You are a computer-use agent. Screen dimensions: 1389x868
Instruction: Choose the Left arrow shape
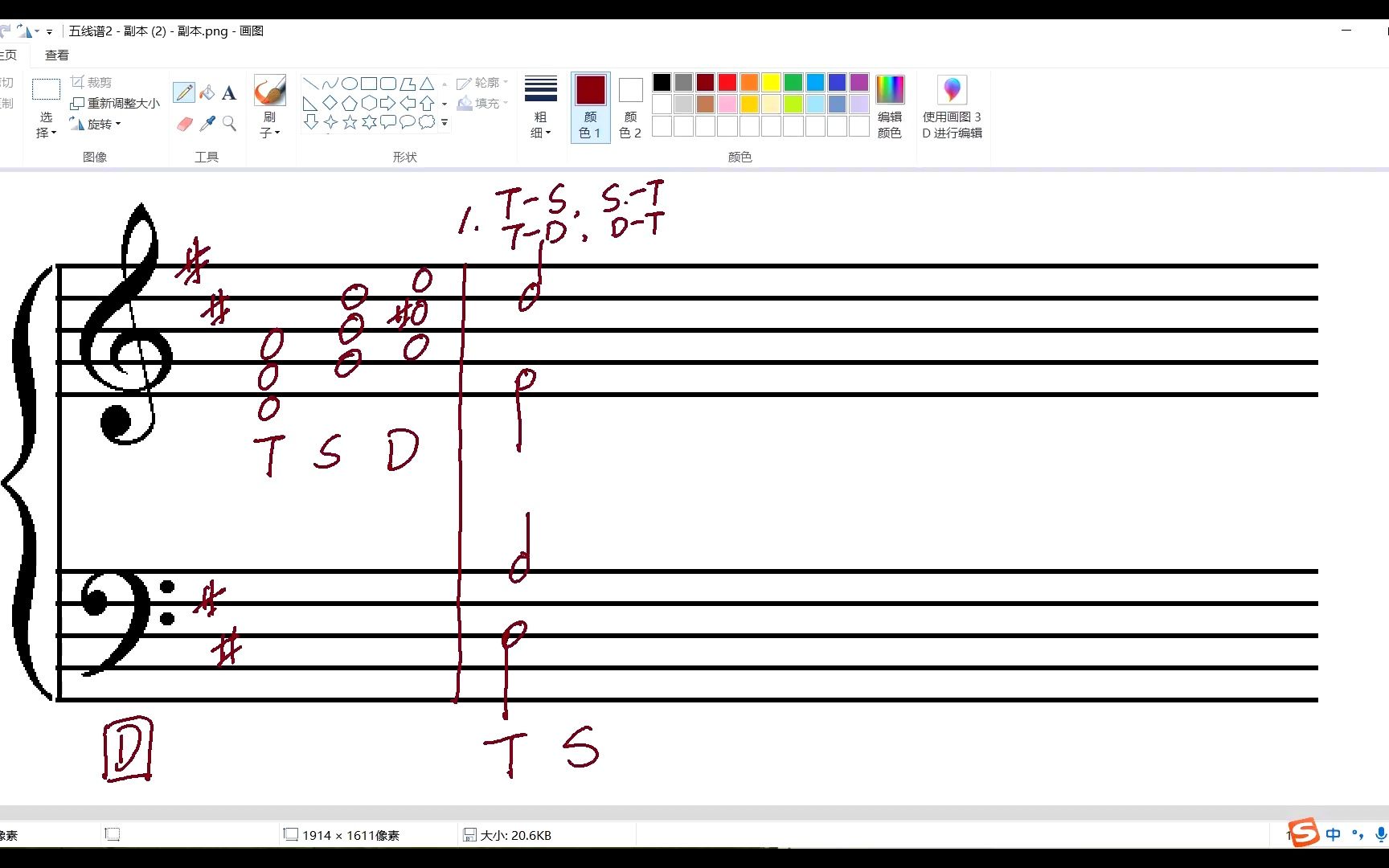pyautogui.click(x=408, y=103)
